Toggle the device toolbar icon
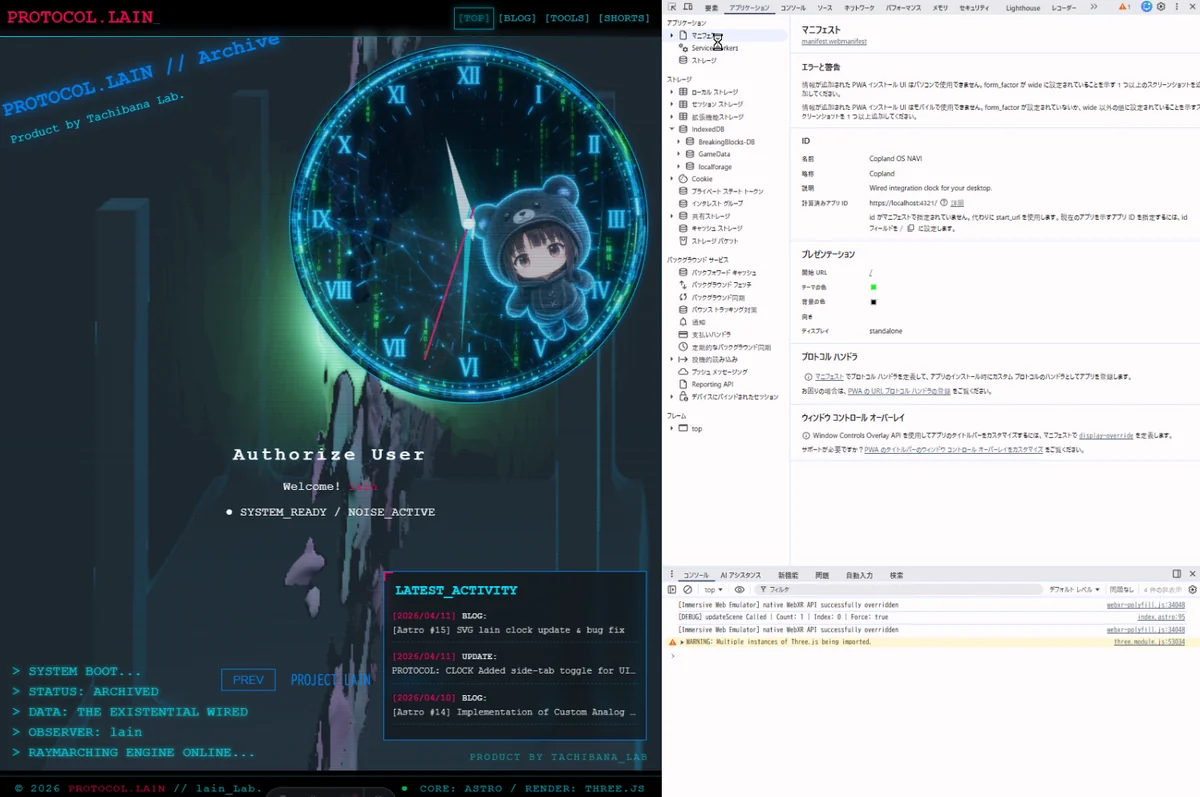 coord(688,7)
